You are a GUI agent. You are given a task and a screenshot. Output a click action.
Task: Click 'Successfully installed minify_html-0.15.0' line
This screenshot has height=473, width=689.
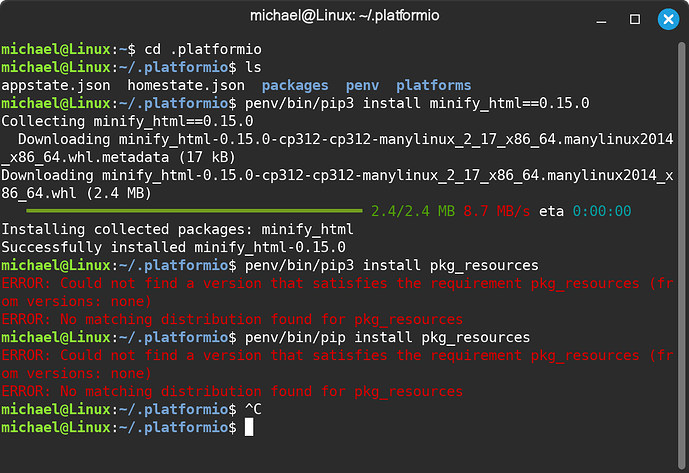174,247
